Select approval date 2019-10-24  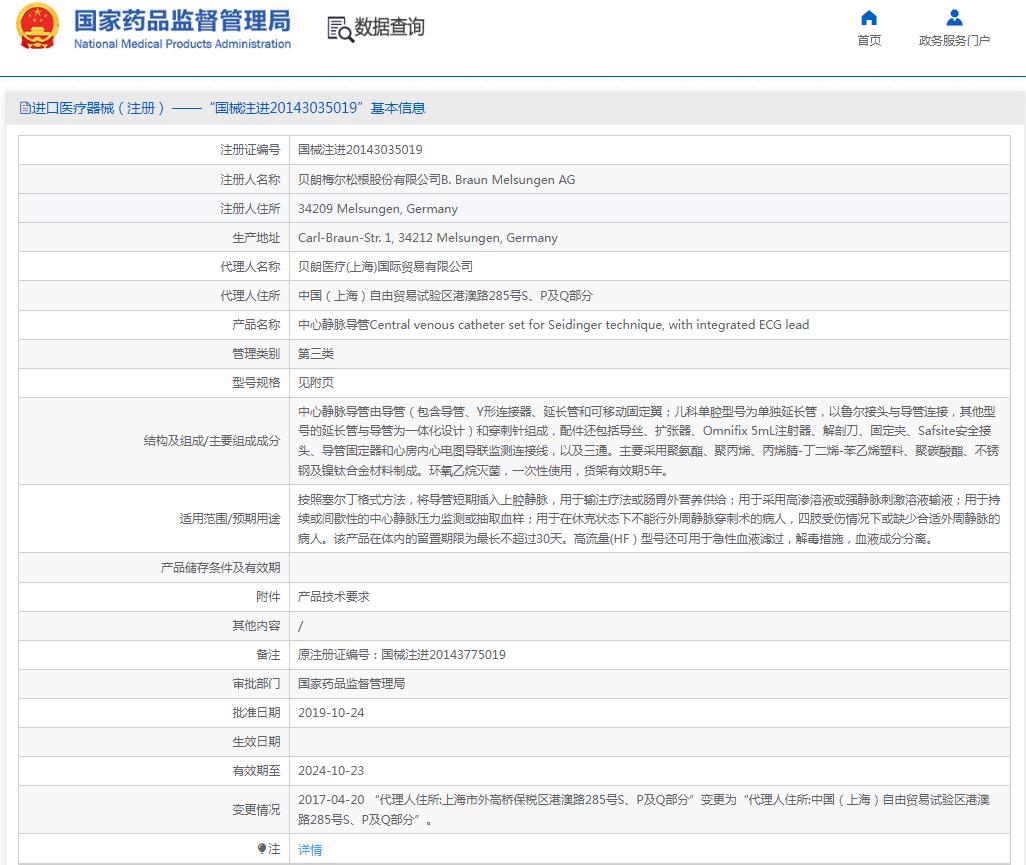[331, 713]
